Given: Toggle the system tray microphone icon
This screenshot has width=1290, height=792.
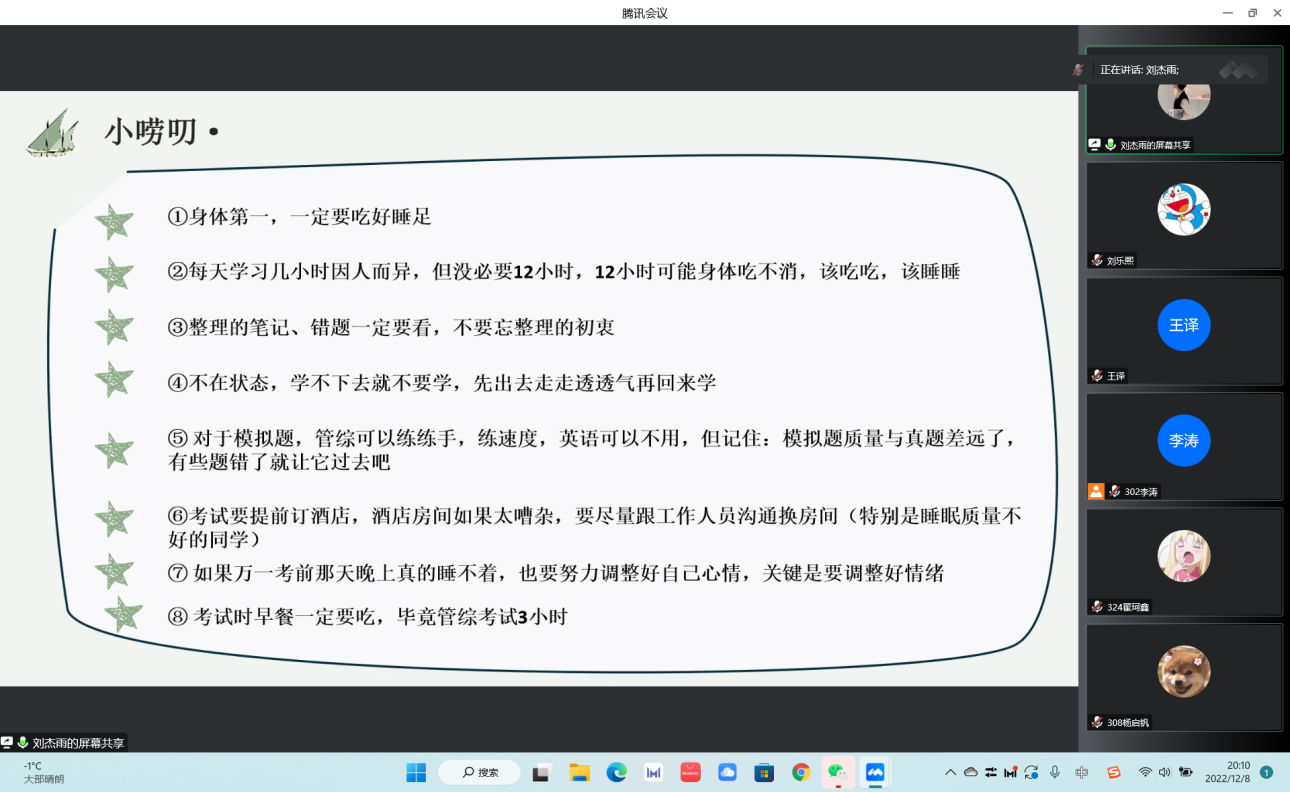Looking at the screenshot, I should coord(1054,772).
